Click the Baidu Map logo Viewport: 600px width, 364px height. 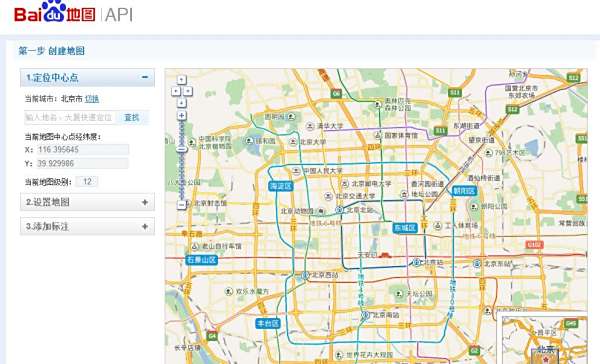click(x=54, y=12)
